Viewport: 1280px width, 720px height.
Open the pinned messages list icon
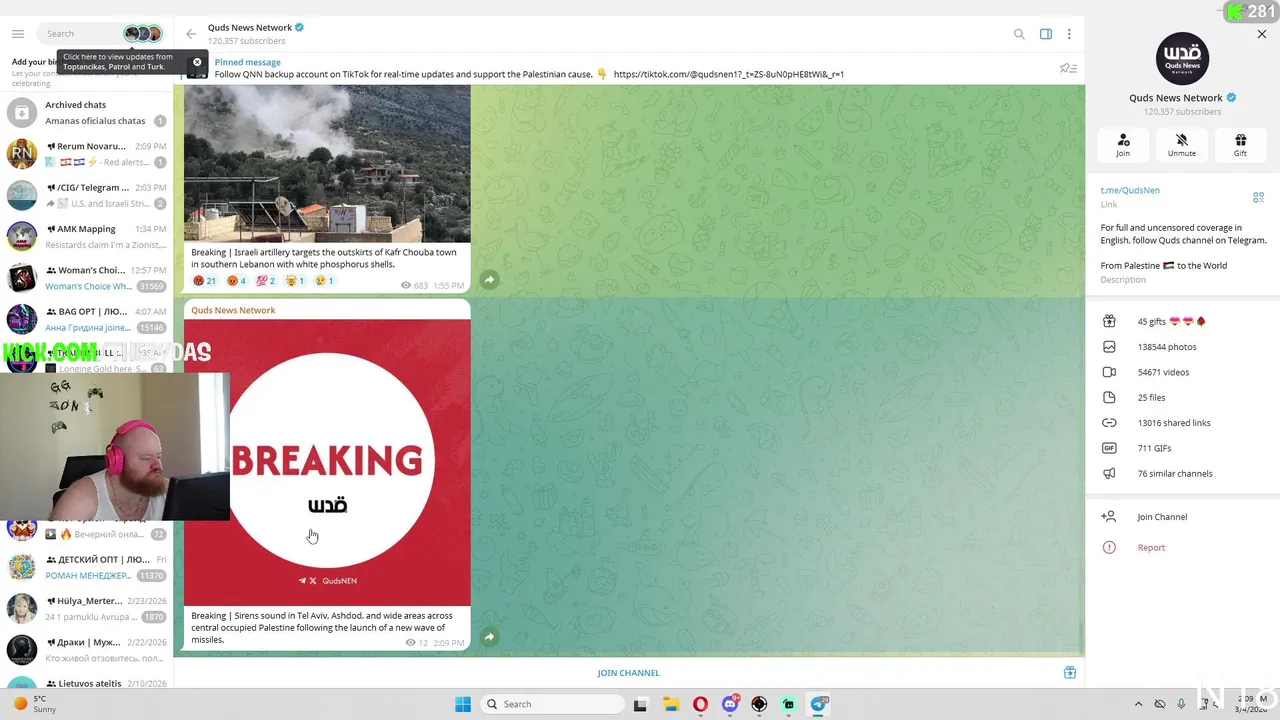pos(1068,68)
